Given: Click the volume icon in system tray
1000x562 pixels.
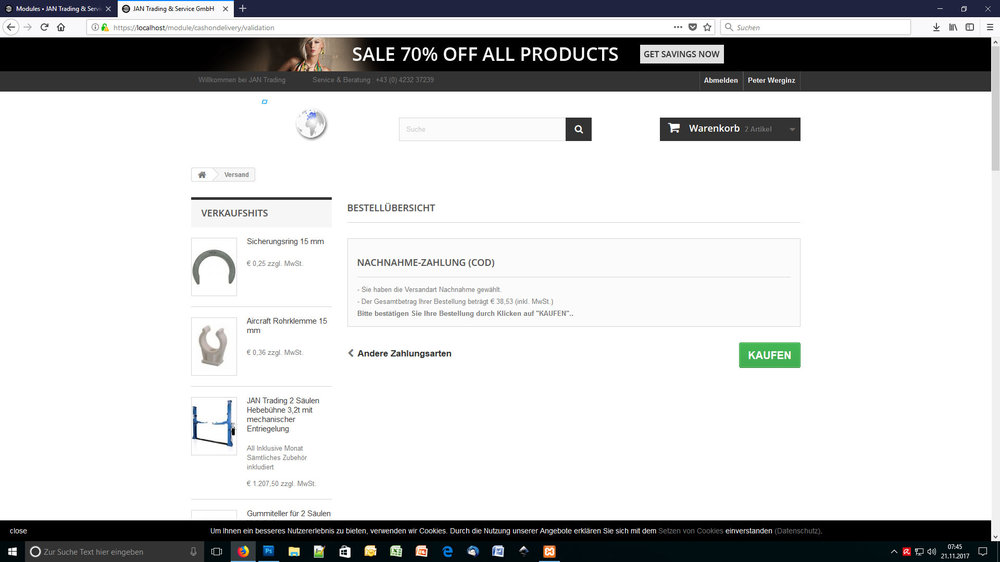Looking at the screenshot, I should click(932, 552).
